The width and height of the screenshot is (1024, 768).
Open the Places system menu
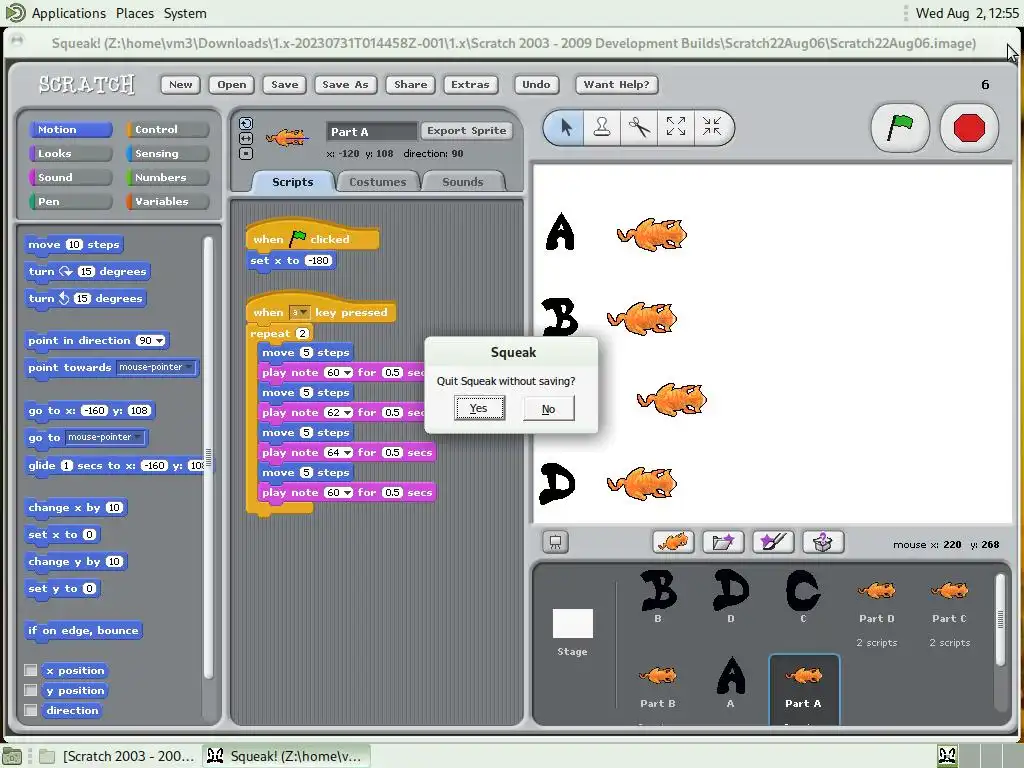click(x=135, y=13)
